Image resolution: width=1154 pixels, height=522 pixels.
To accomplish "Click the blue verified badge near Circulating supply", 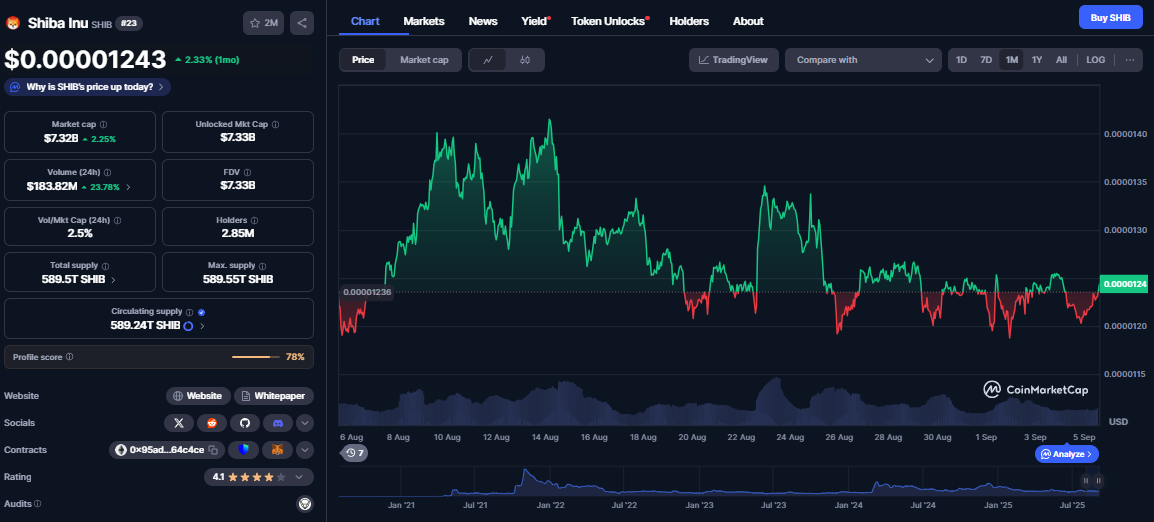I will pos(202,312).
